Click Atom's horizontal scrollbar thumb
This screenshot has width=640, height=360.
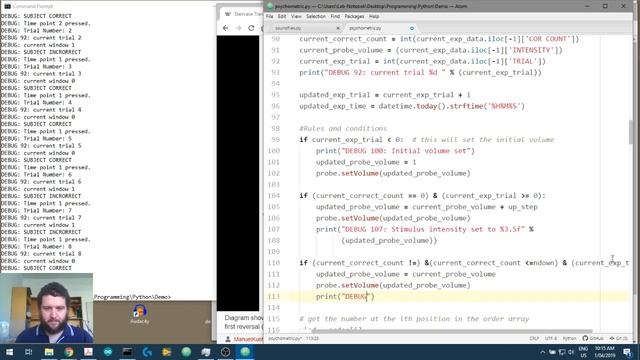pyautogui.click(x=451, y=331)
